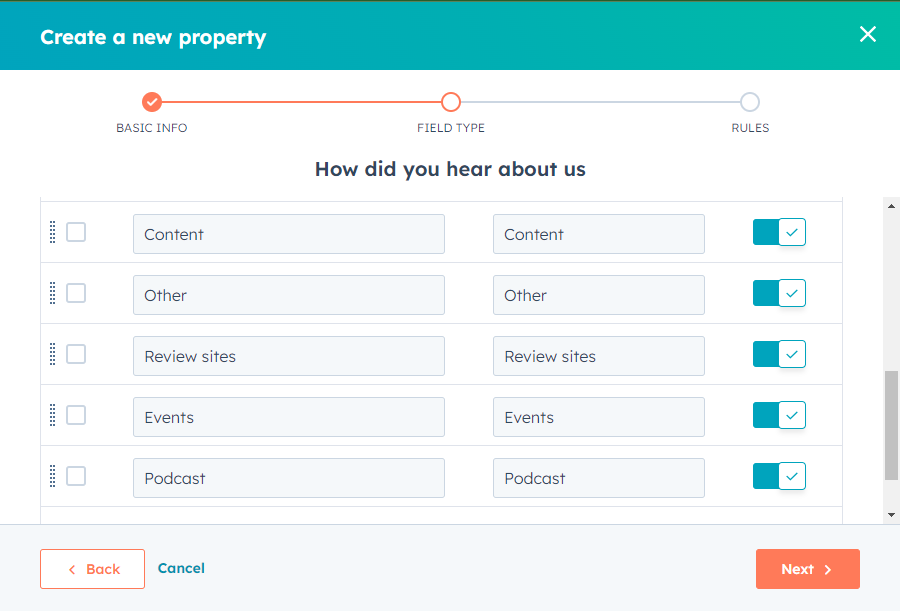Click the Basic Info step checkmark circle
900x611 pixels.
click(152, 102)
